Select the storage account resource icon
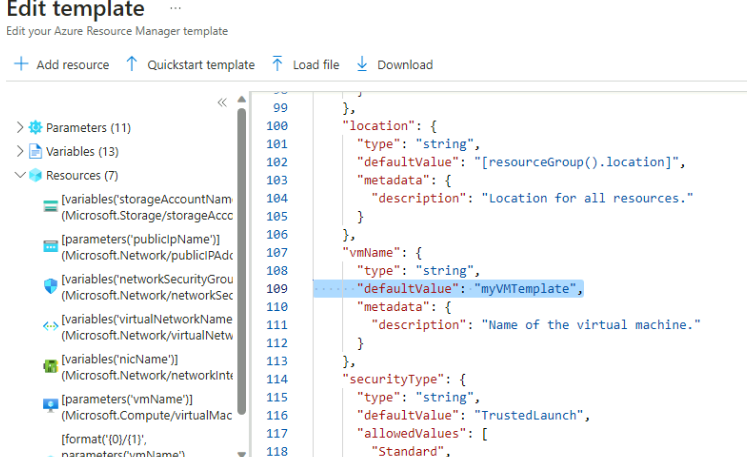This screenshot has height=457, width=747. pos(51,206)
